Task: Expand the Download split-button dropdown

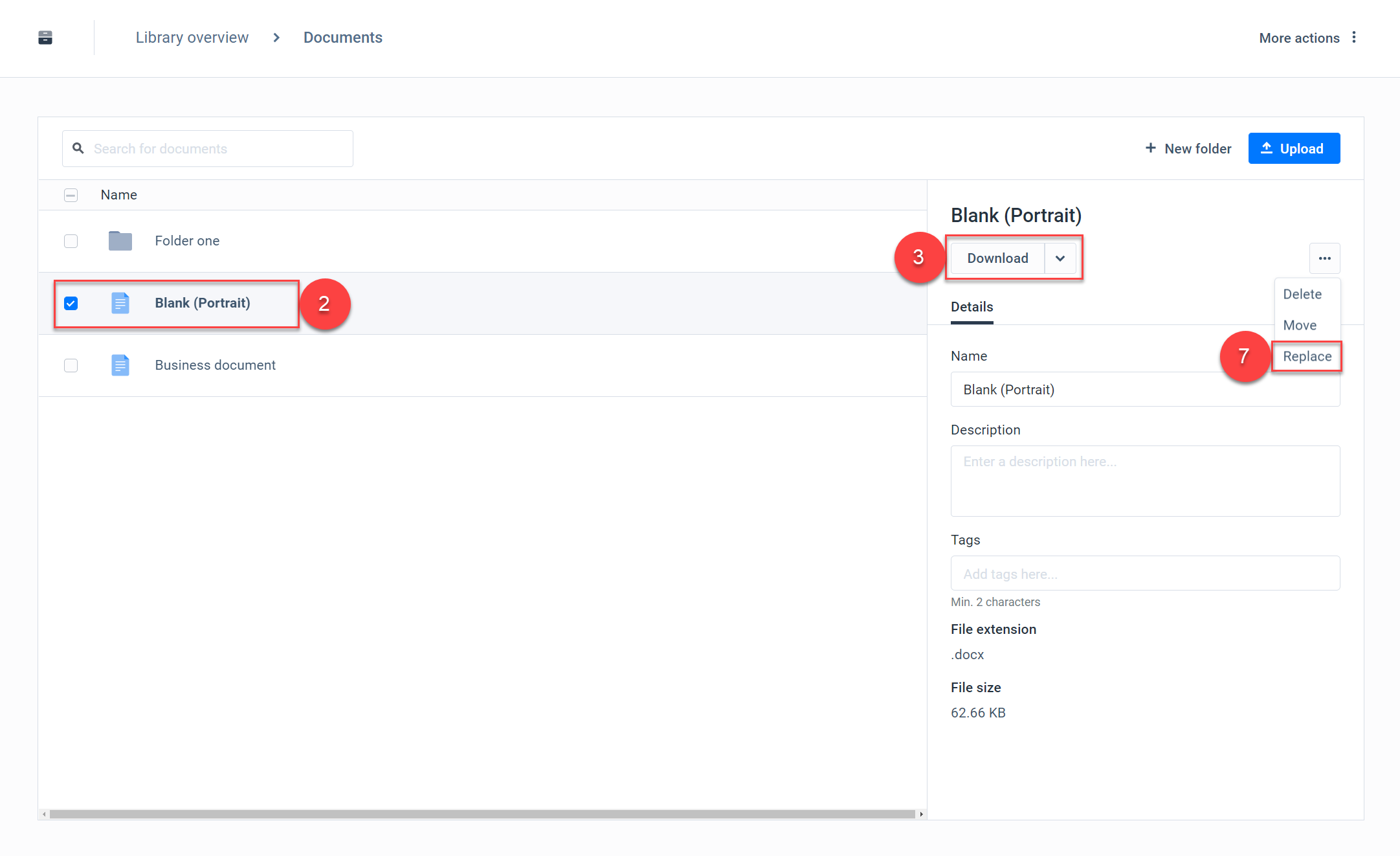Action: coord(1060,258)
